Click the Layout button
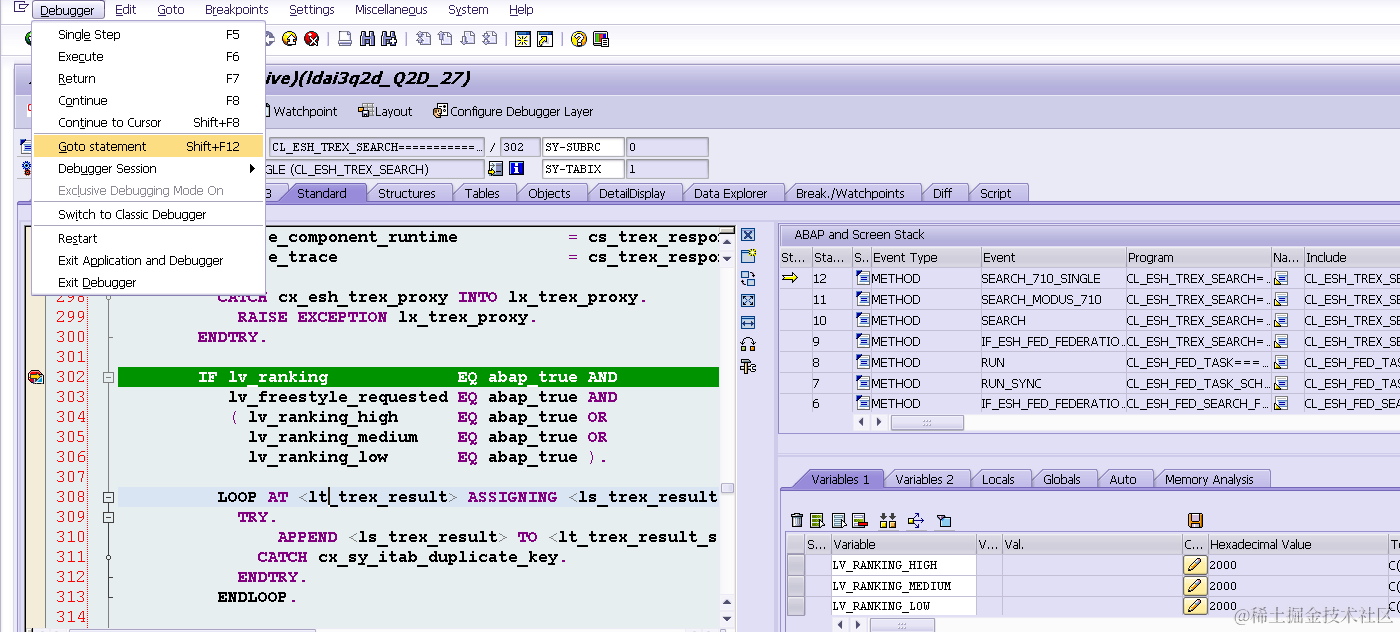1400x632 pixels. pos(386,111)
